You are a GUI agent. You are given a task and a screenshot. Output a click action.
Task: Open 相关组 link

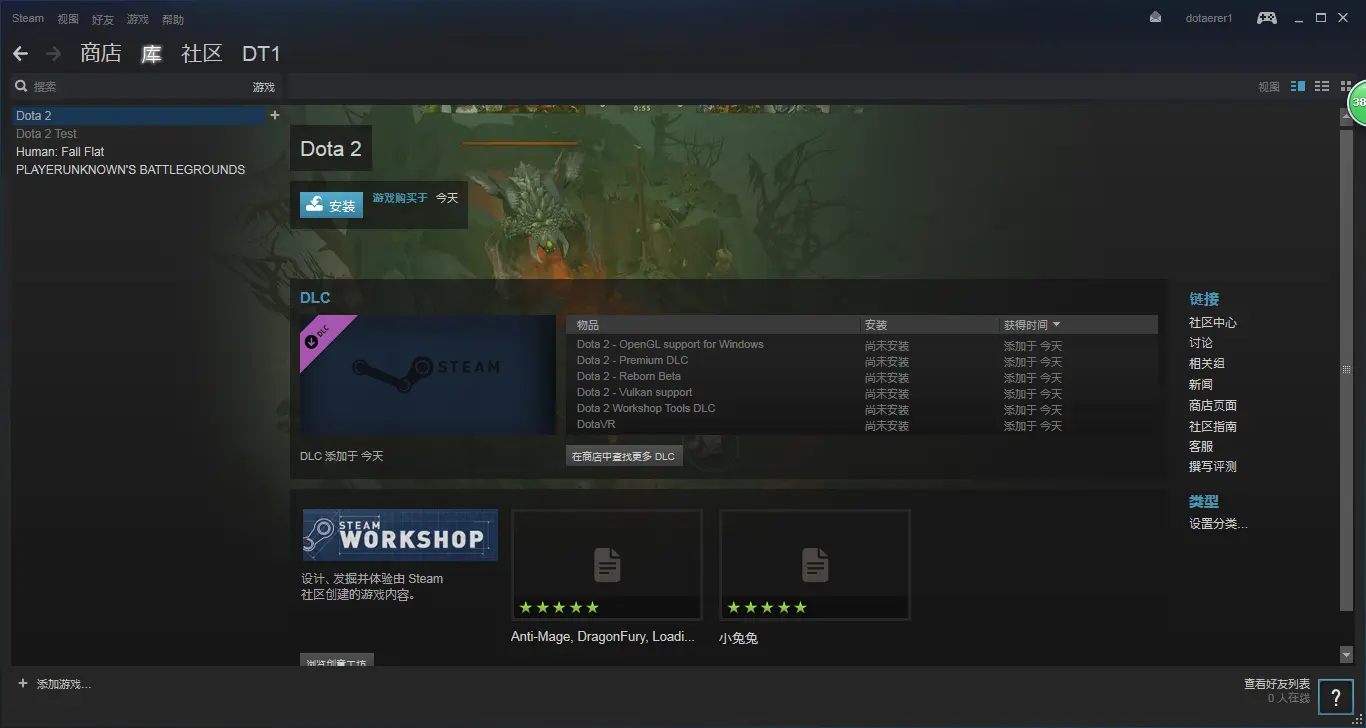click(1207, 364)
